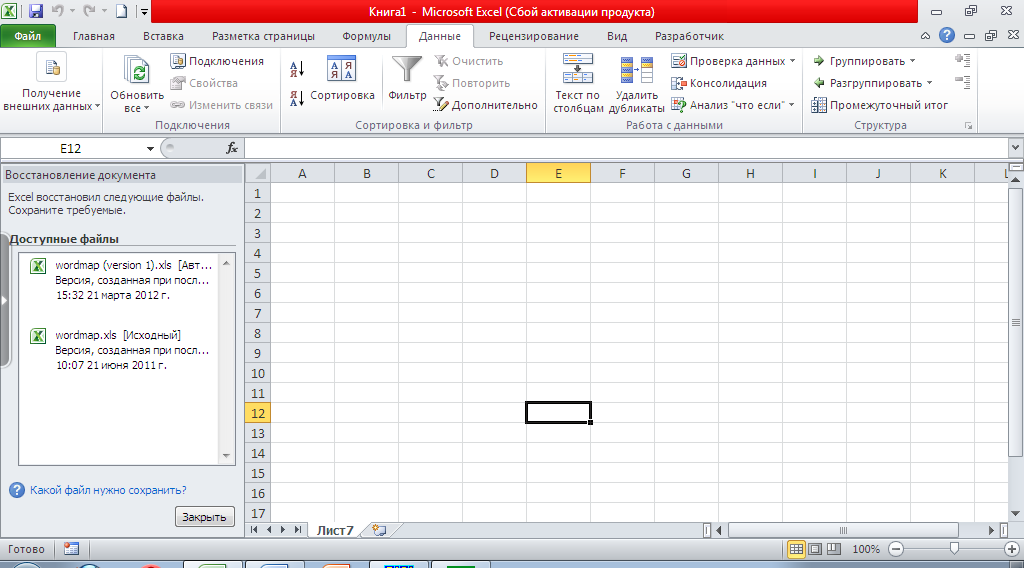Viewport: 1024px width, 568px height.
Task: Go to the first sheet navigation arrow
Action: pos(254,530)
